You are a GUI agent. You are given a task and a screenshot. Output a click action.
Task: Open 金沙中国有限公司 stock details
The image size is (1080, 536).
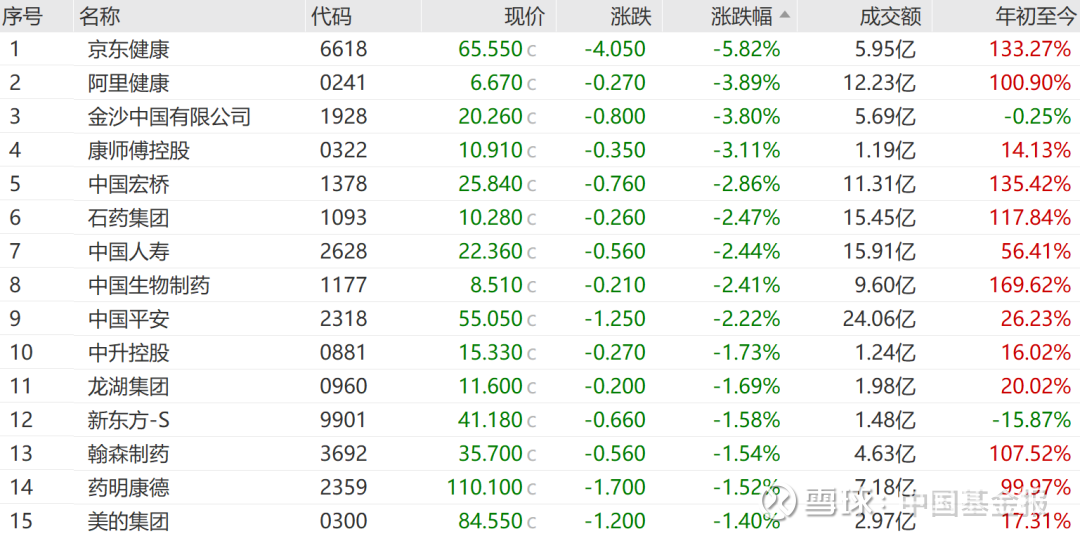click(169, 117)
